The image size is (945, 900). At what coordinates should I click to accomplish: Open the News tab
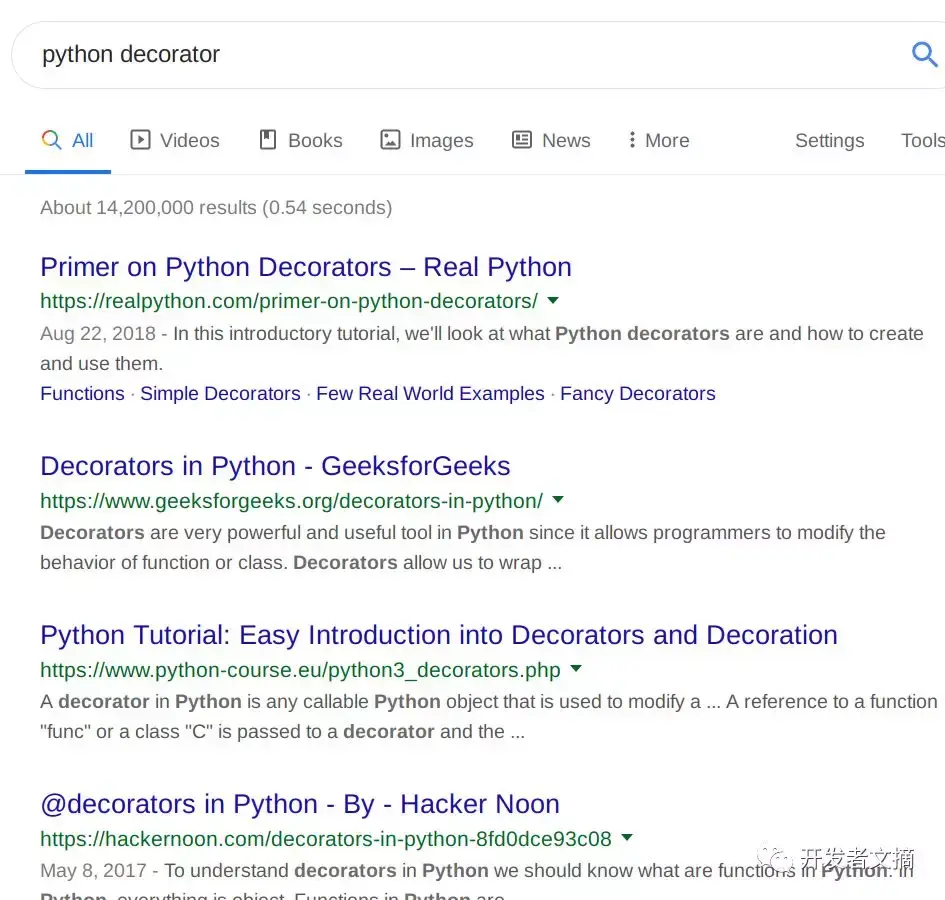point(551,140)
